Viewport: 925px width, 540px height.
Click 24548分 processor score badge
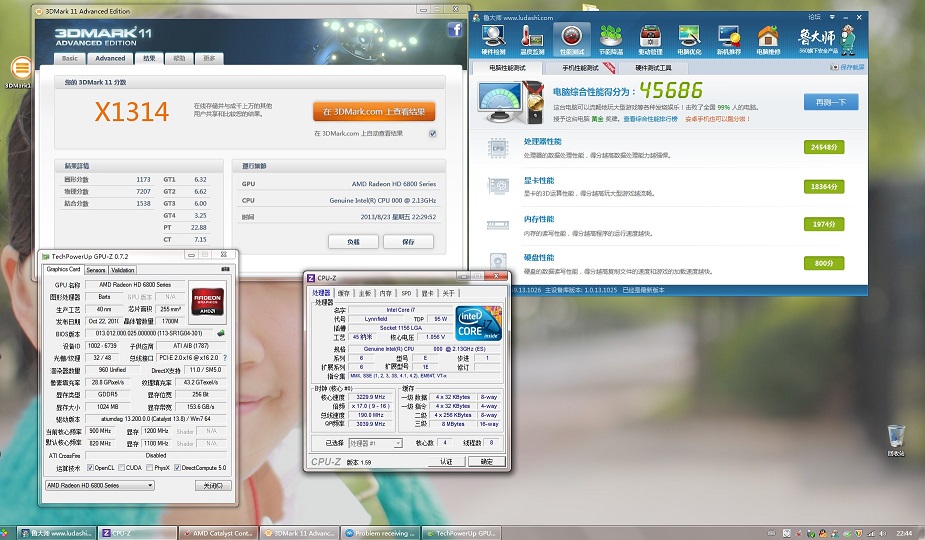(824, 147)
